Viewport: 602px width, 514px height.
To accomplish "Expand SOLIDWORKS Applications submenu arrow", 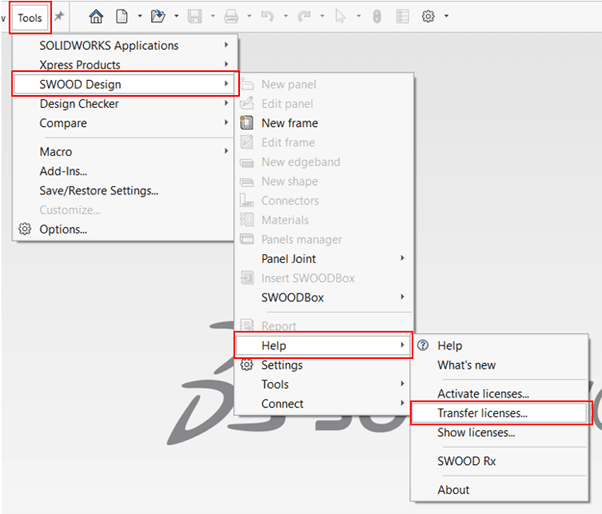I will pyautogui.click(x=227, y=45).
